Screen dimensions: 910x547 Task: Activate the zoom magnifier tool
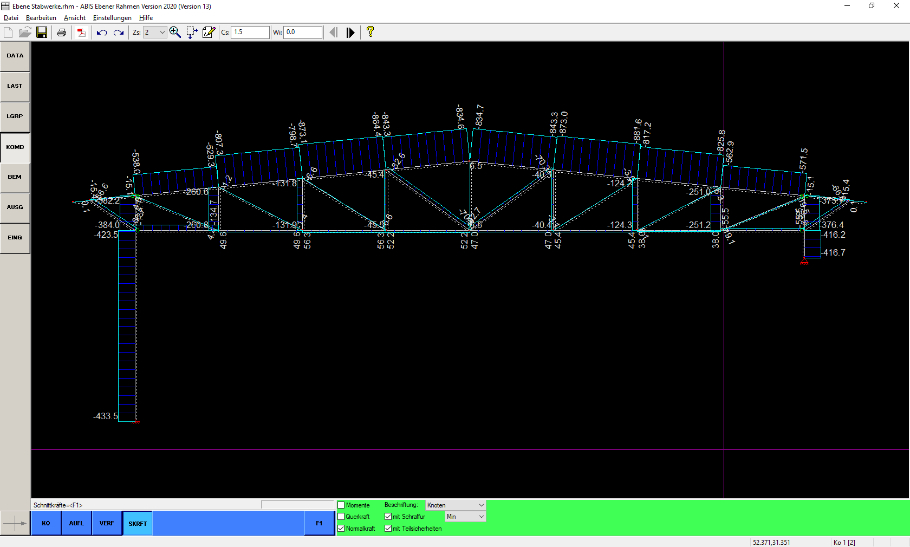coord(175,32)
